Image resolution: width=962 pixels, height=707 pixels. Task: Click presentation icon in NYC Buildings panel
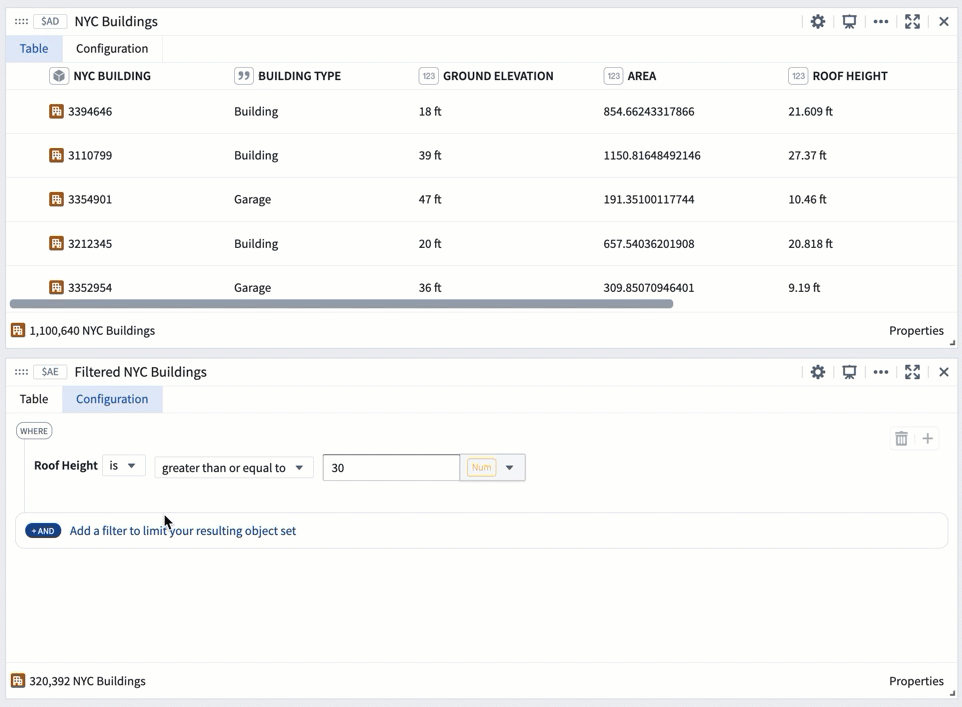[849, 21]
